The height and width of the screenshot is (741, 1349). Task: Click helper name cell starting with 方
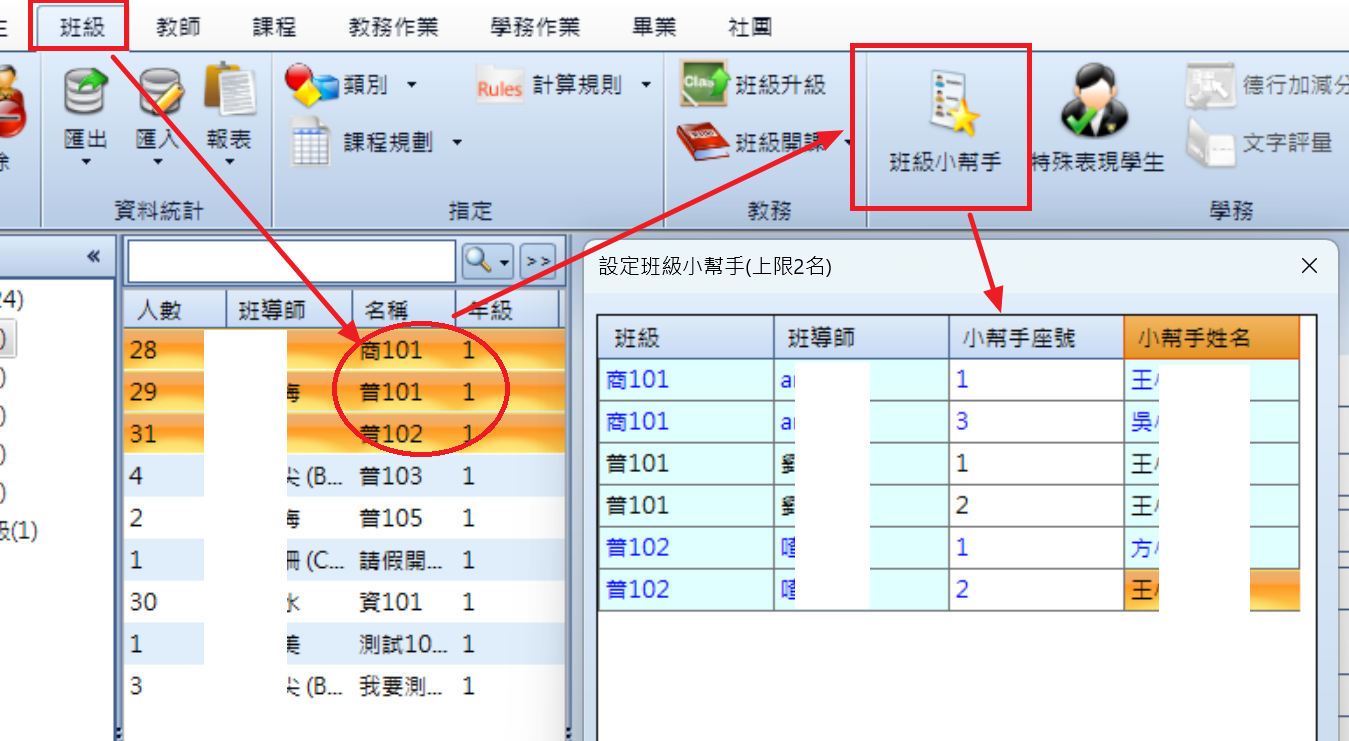pos(1212,547)
